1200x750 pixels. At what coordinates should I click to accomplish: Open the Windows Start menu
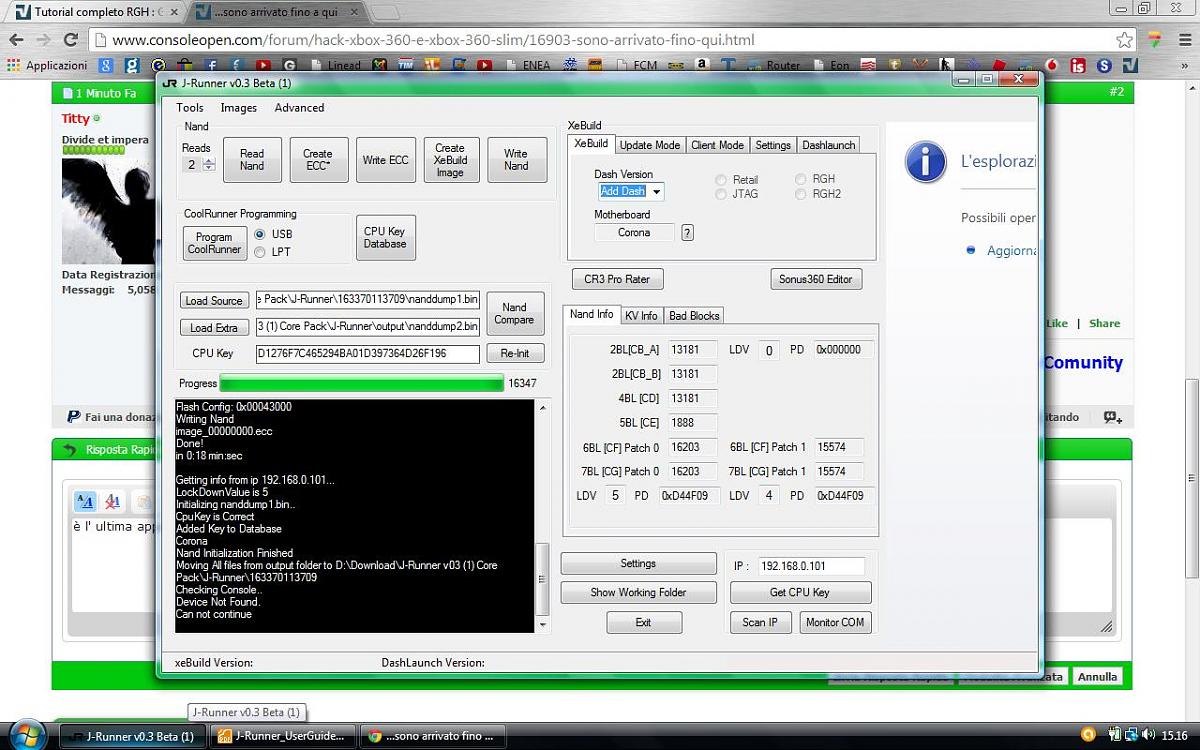click(x=28, y=734)
